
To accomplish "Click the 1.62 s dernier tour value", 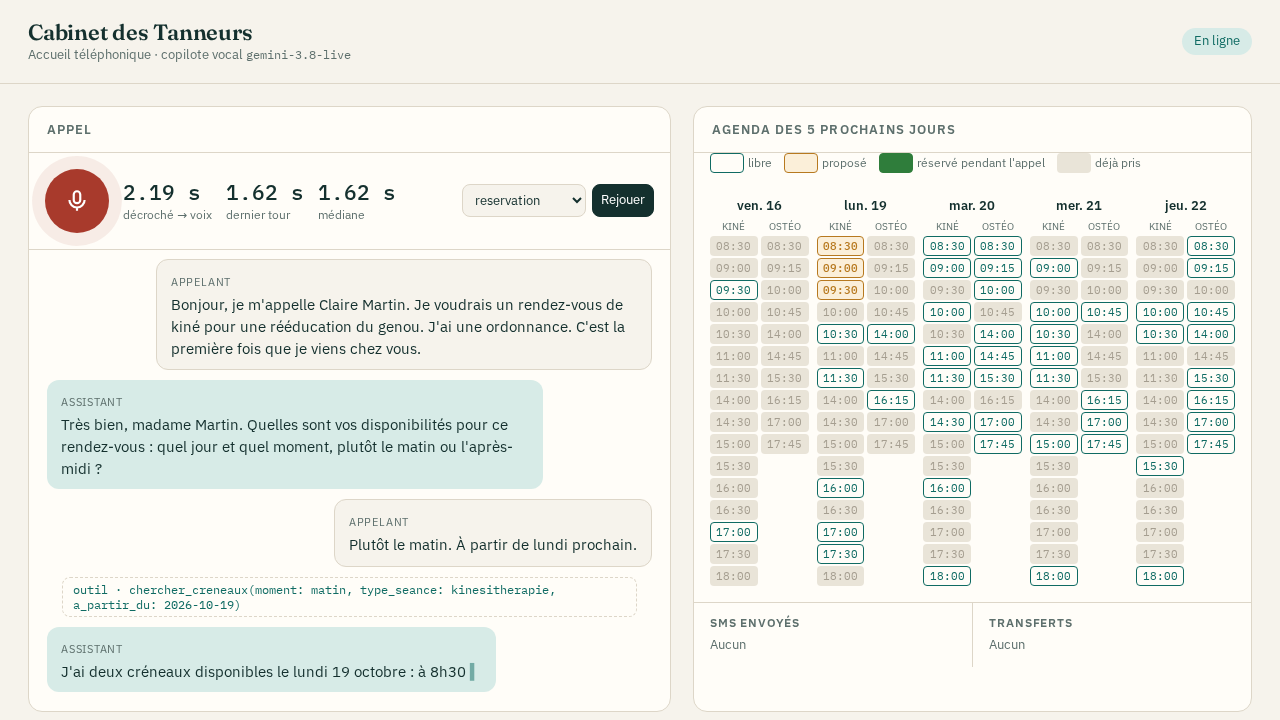I will tap(265, 193).
